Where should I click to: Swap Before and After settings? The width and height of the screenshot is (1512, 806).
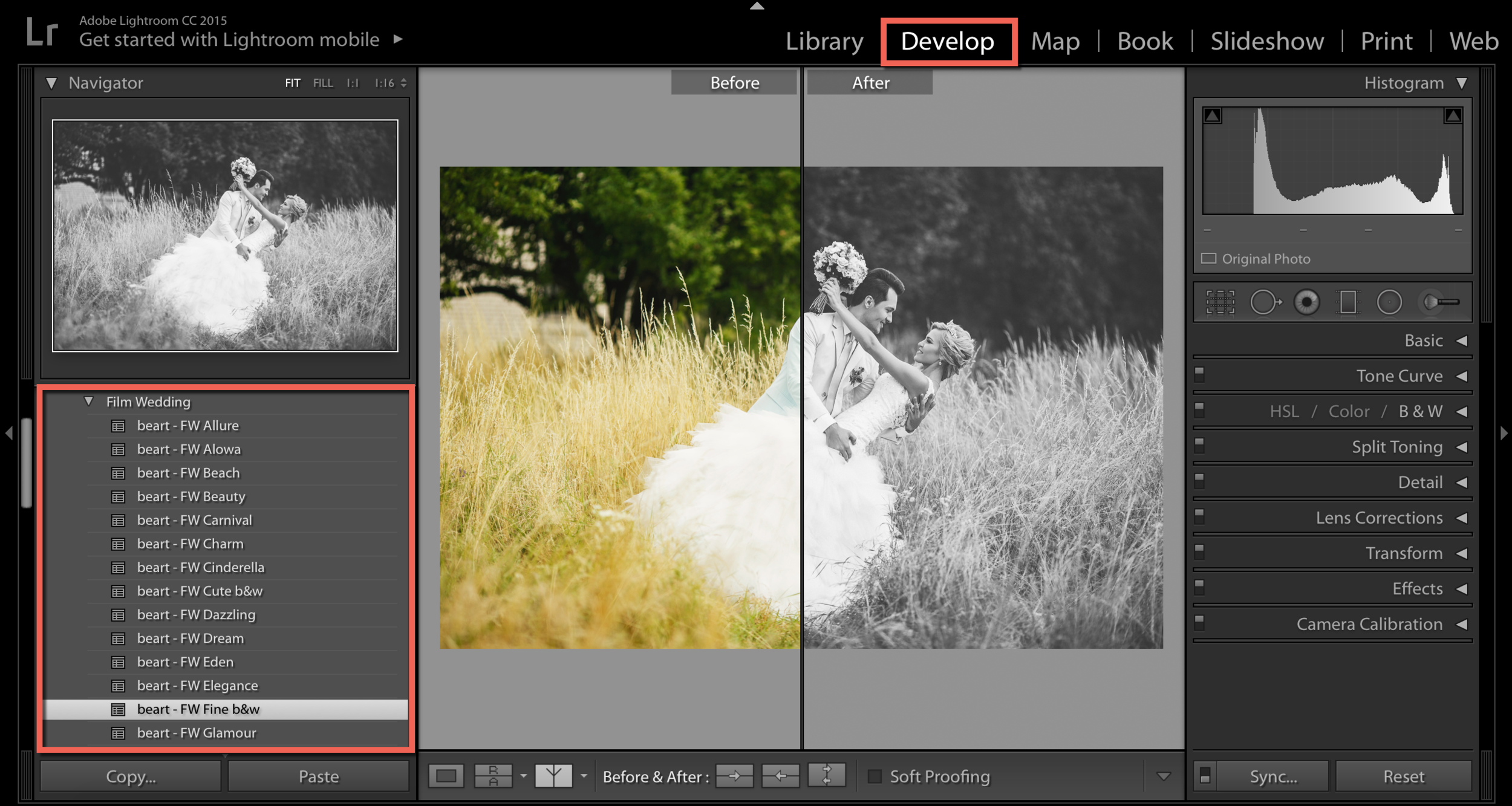click(x=827, y=776)
